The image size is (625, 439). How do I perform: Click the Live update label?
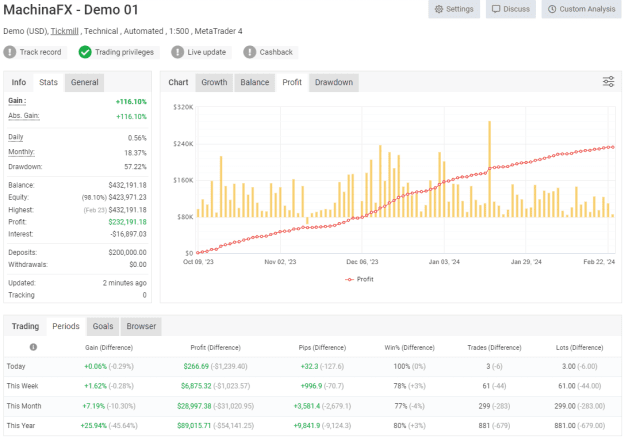206,52
